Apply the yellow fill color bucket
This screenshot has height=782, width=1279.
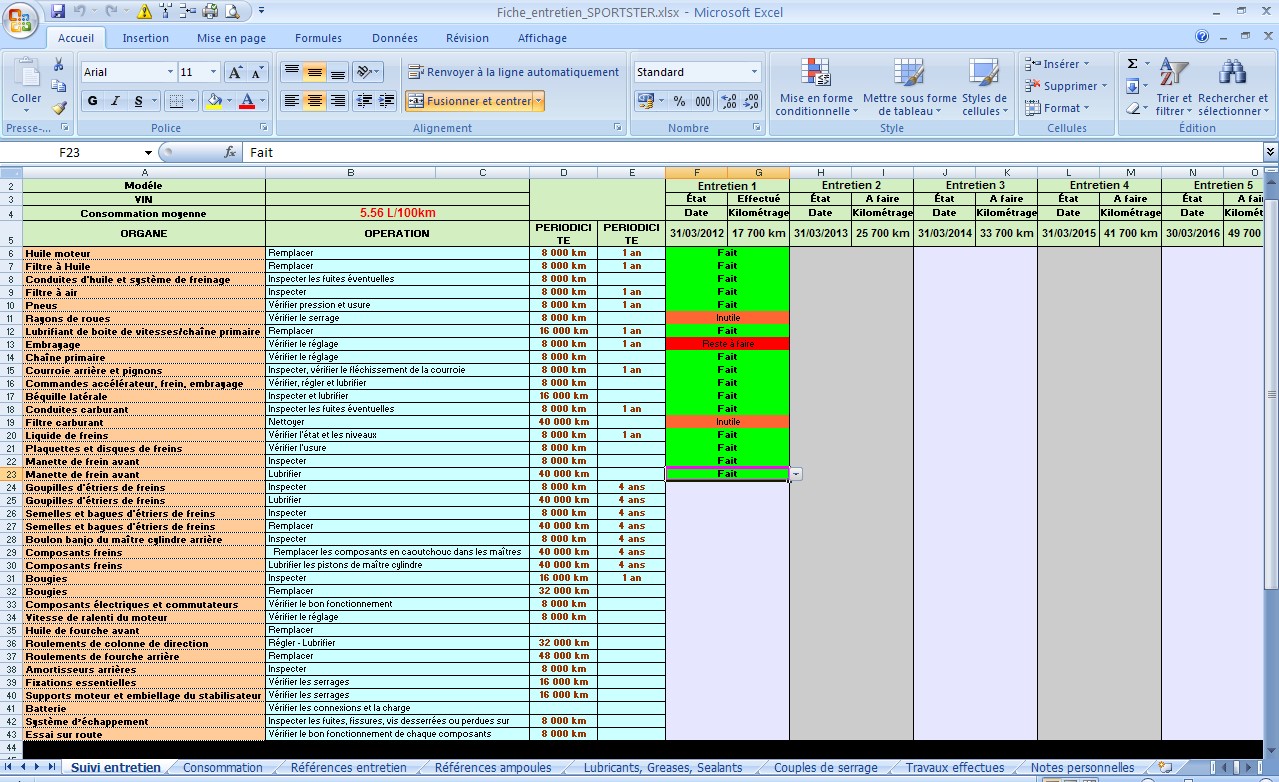pos(212,101)
